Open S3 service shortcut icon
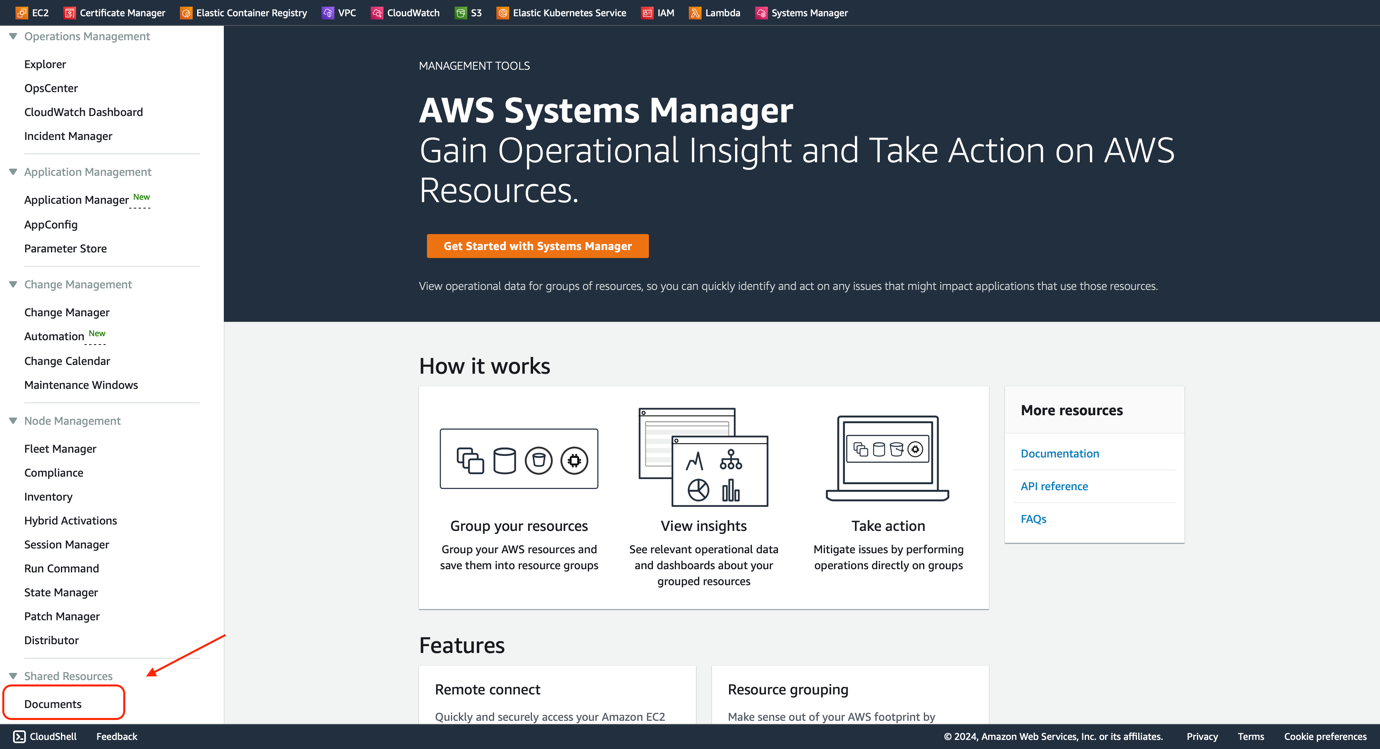 461,13
